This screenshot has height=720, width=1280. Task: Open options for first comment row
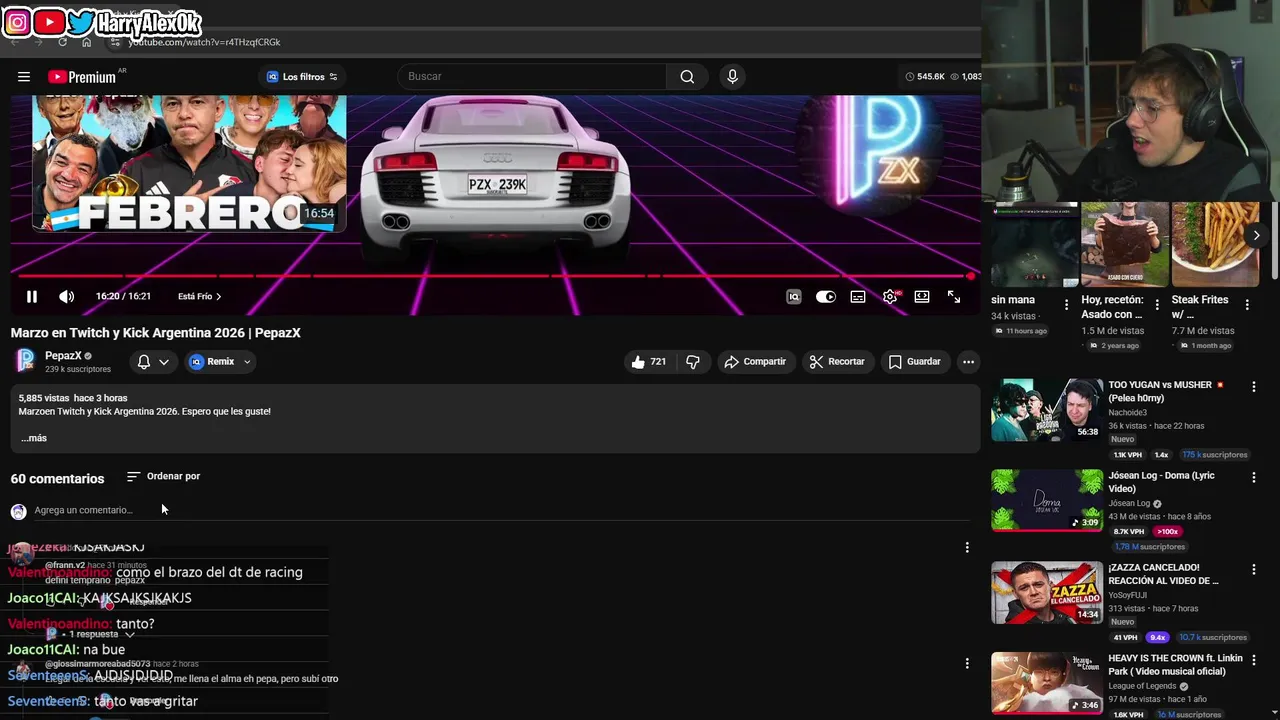point(967,548)
